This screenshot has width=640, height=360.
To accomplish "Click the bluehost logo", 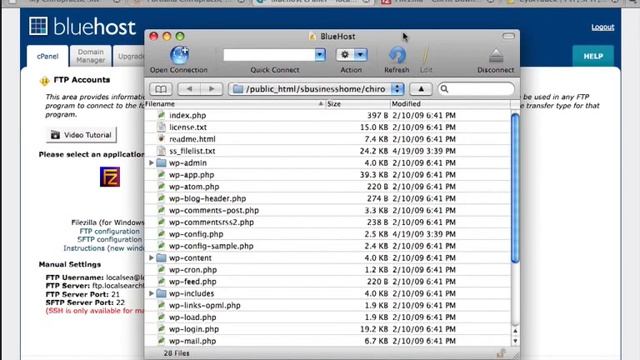I will 82,27.
